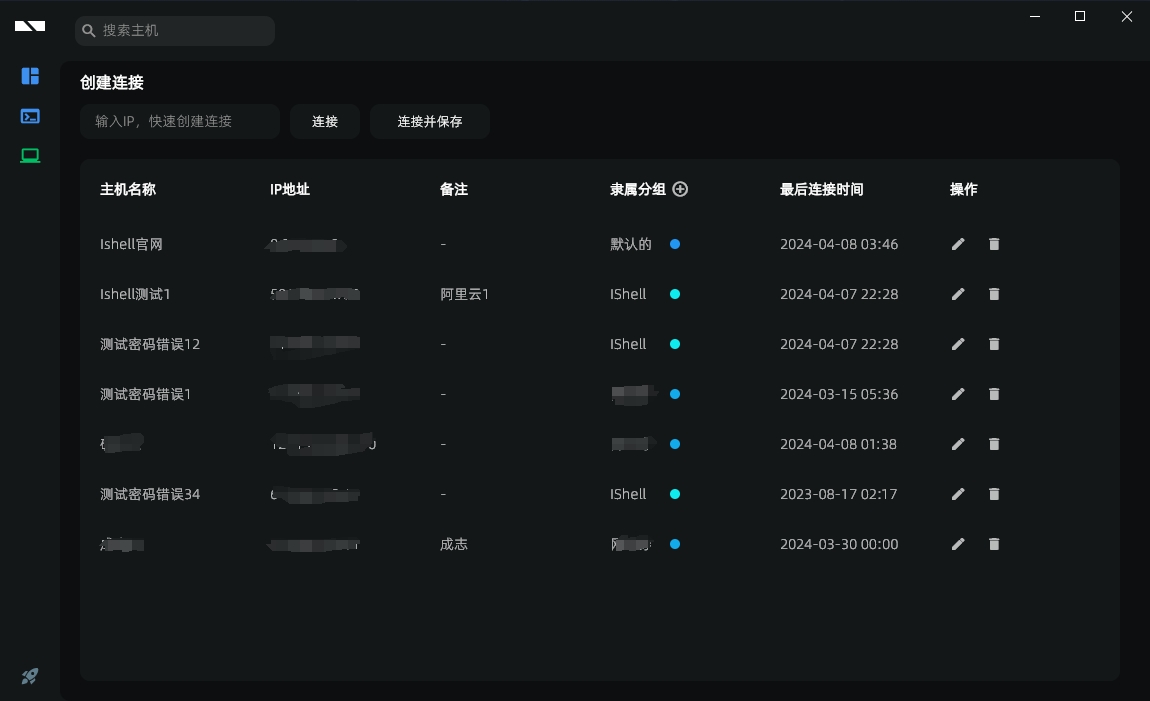Screen dimensions: 1150x701
Task: Edit the Ishell官网 host entry
Action: click(958, 244)
